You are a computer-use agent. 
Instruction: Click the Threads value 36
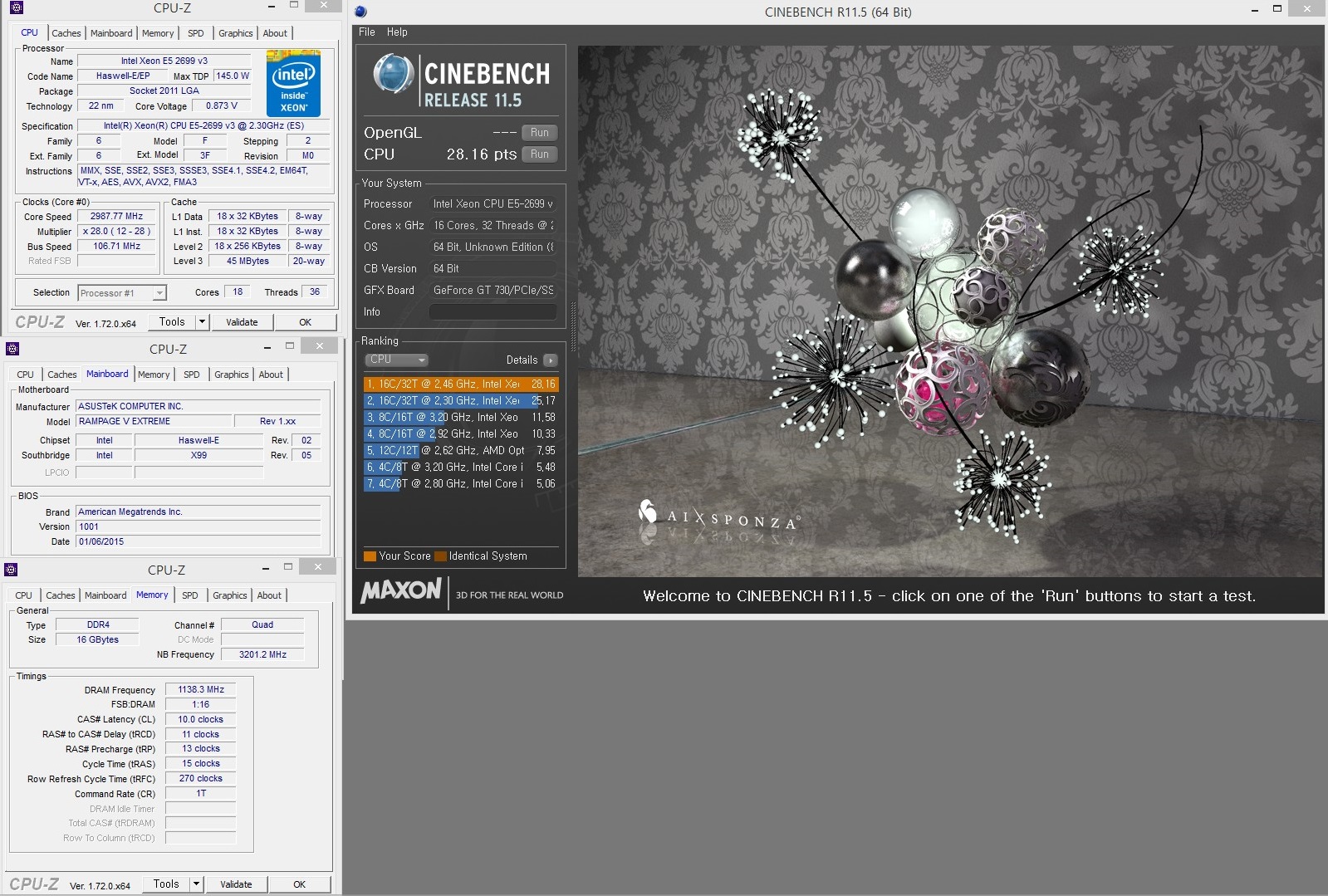click(315, 292)
